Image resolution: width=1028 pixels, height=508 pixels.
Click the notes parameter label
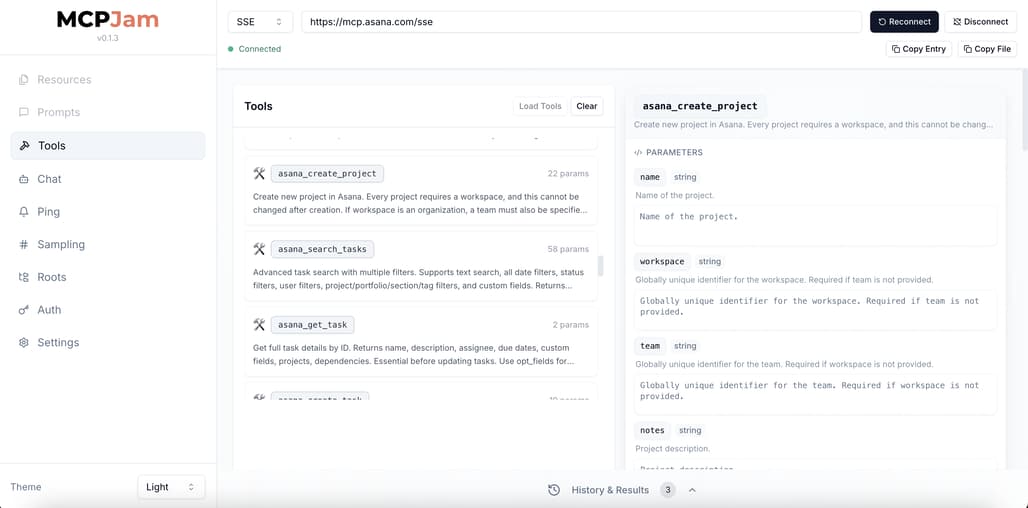click(652, 431)
